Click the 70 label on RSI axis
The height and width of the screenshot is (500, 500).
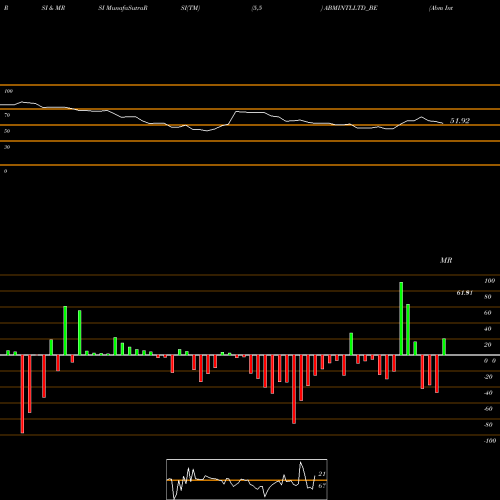[7, 115]
